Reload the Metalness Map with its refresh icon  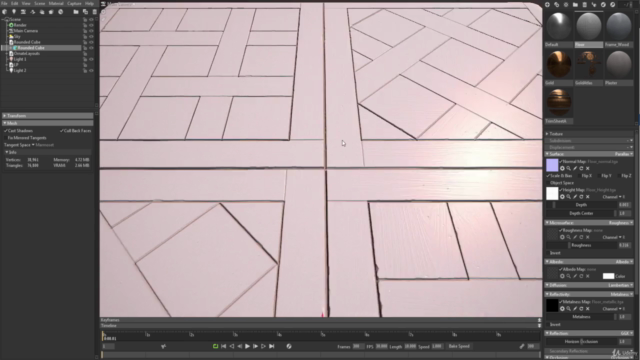(581, 309)
